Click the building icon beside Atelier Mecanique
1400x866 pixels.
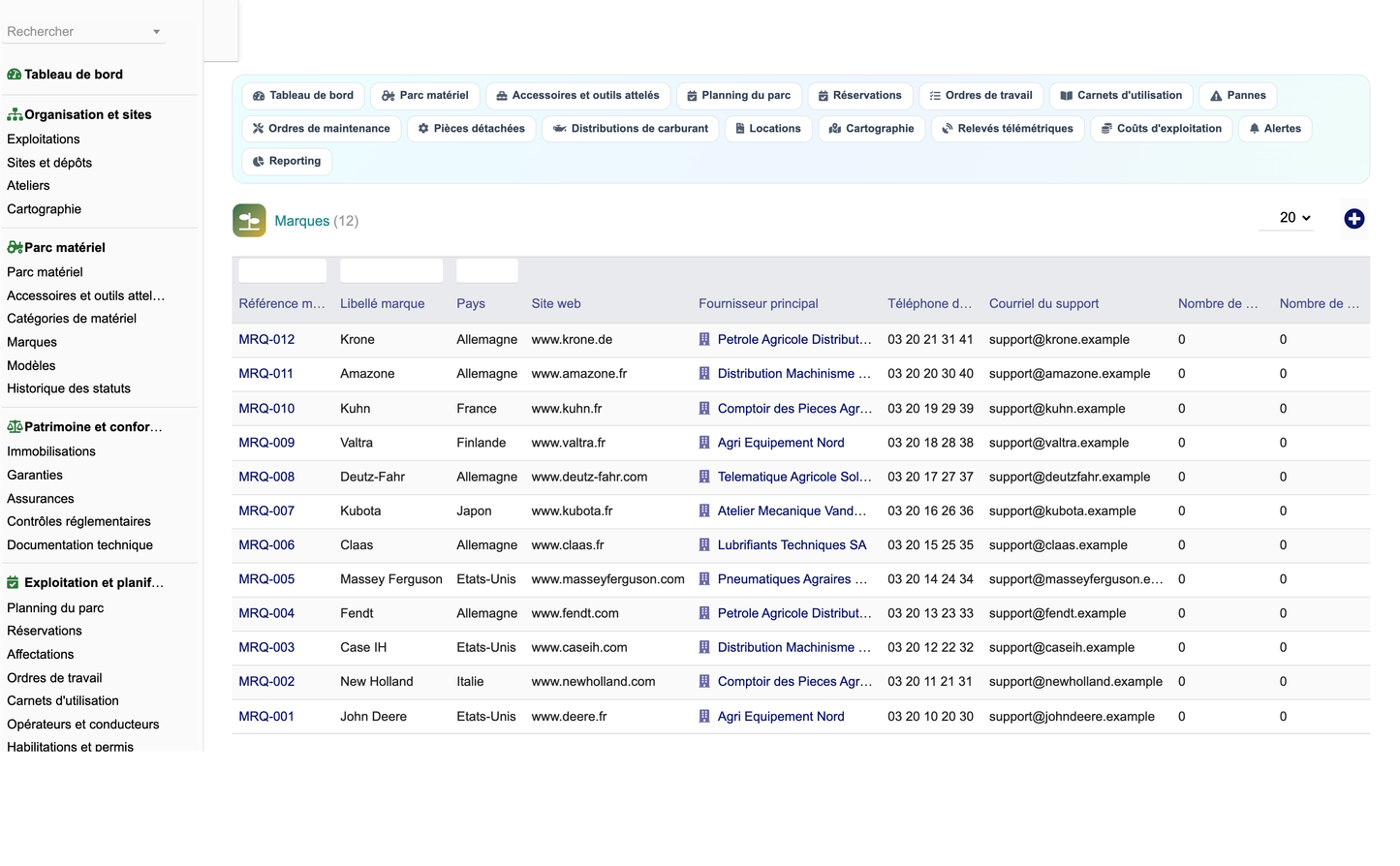(x=704, y=511)
